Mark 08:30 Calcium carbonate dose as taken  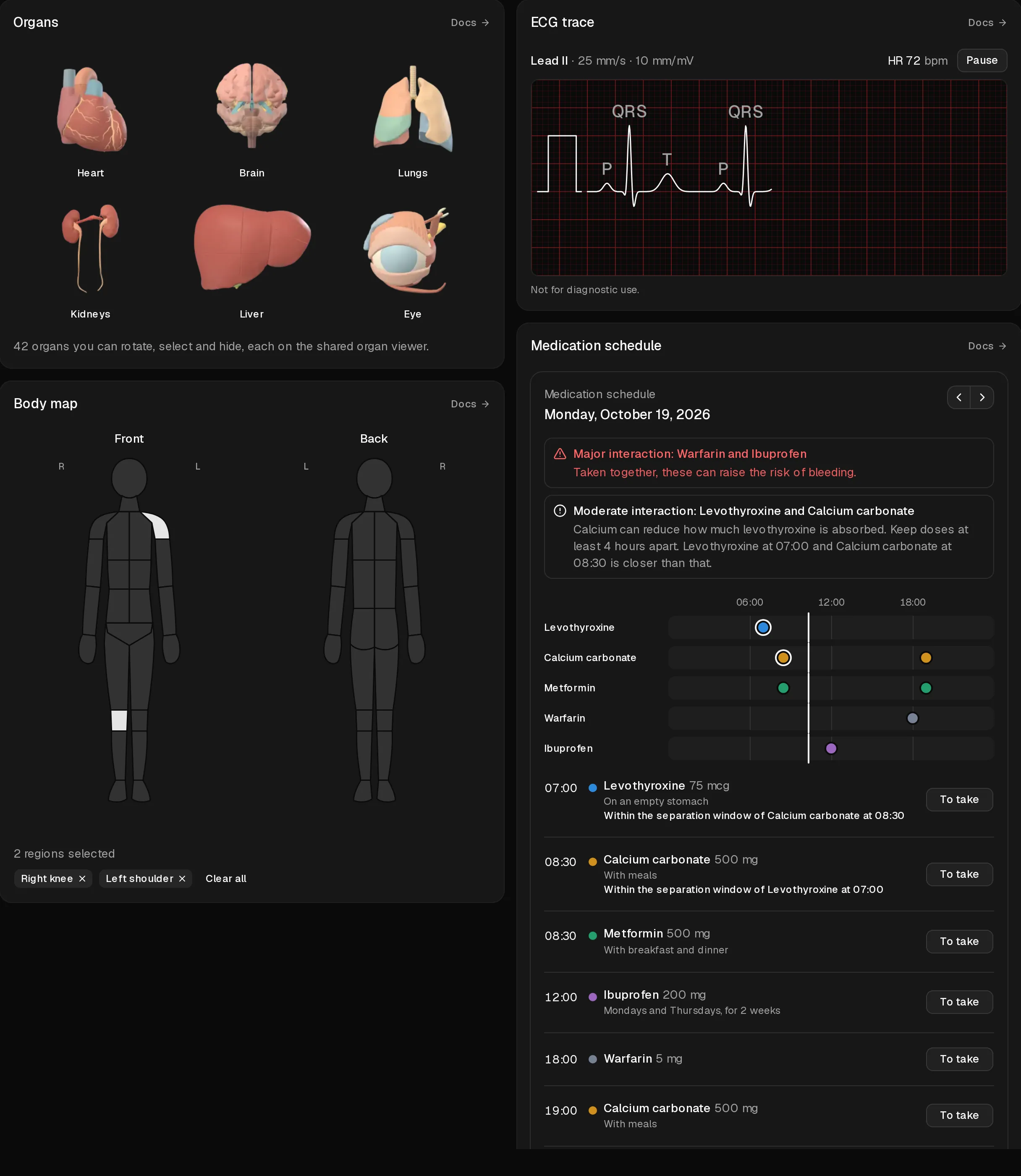pyautogui.click(x=959, y=874)
